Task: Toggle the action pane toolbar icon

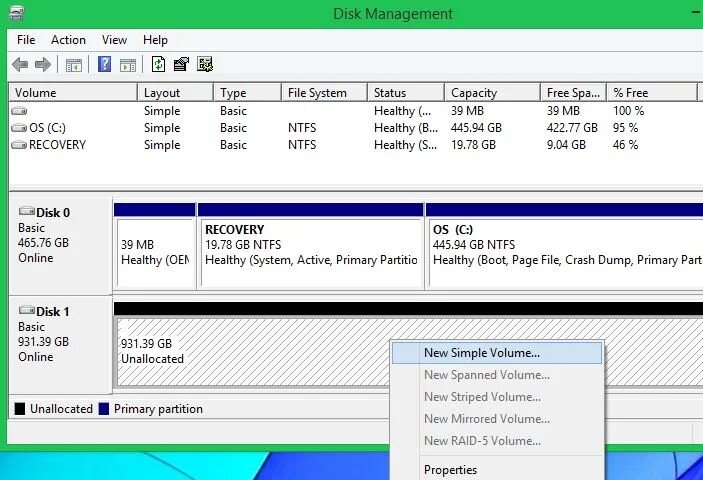Action: pos(128,65)
